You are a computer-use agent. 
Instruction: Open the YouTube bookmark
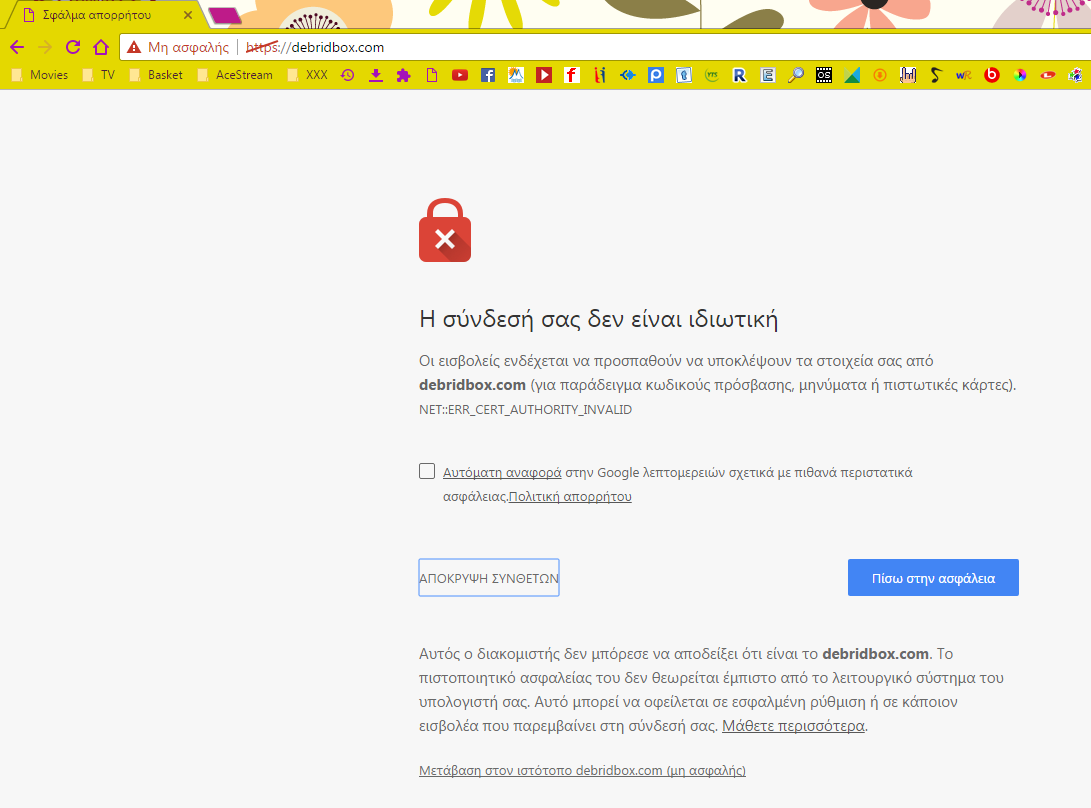tap(460, 75)
